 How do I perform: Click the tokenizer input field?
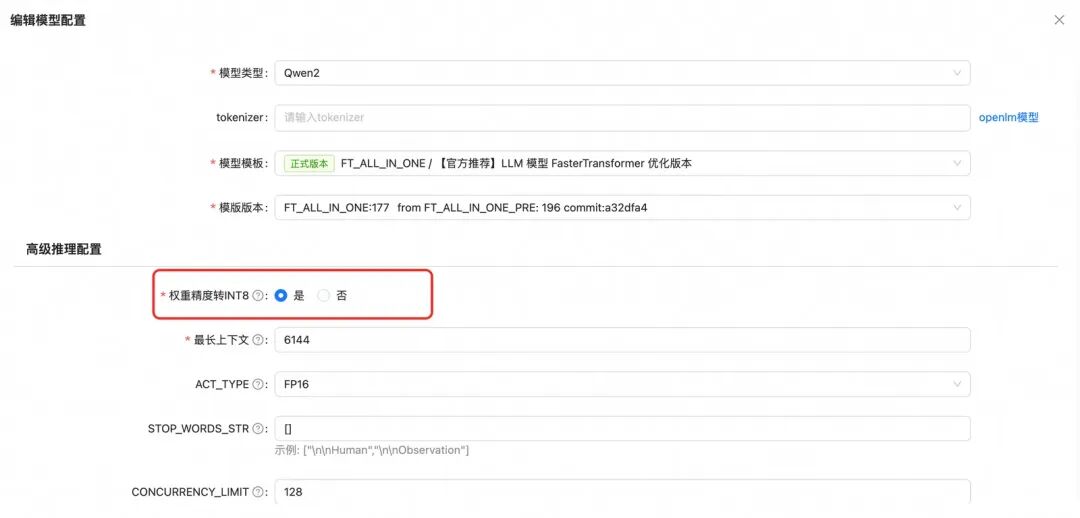622,117
